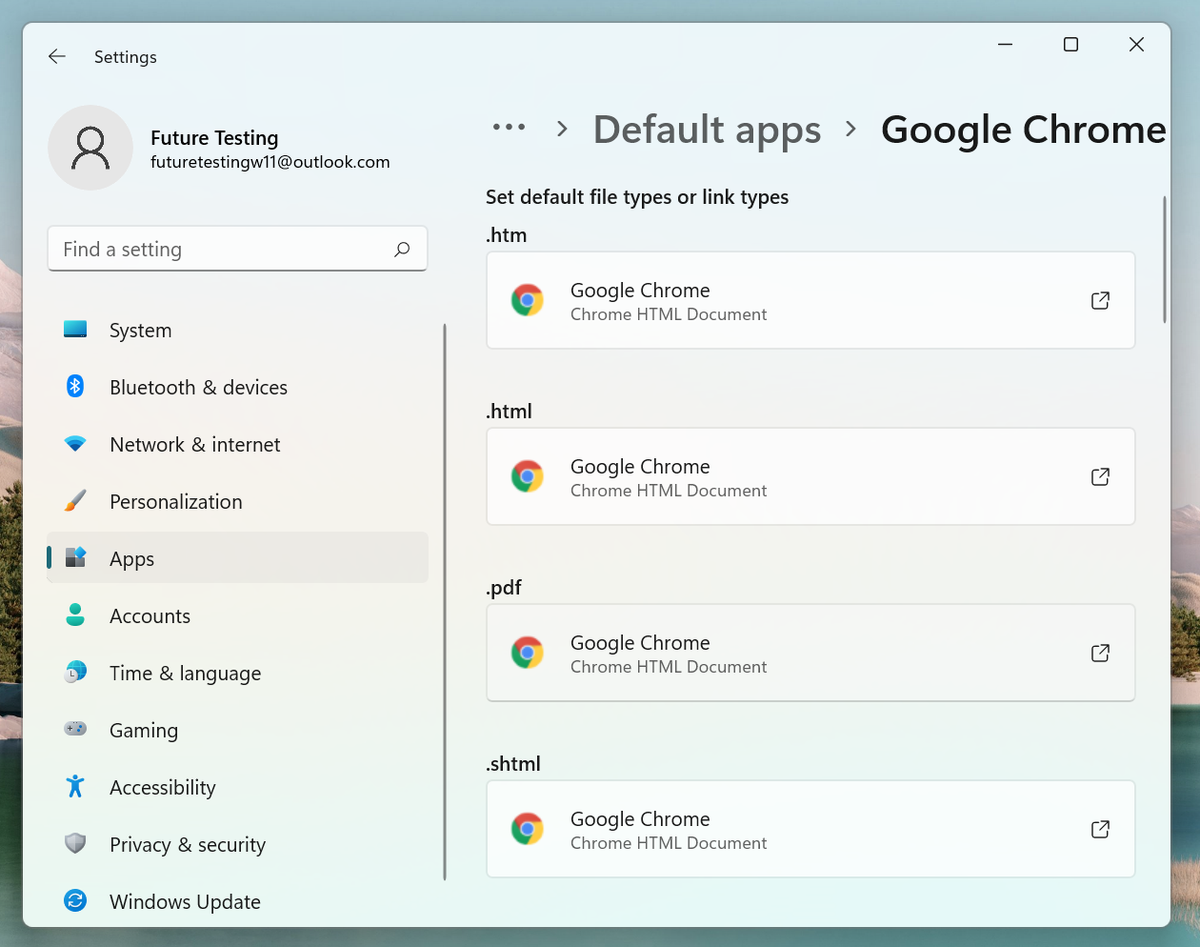The width and height of the screenshot is (1200, 947).
Task: Select the Personalization paintbrush icon
Action: (x=75, y=501)
